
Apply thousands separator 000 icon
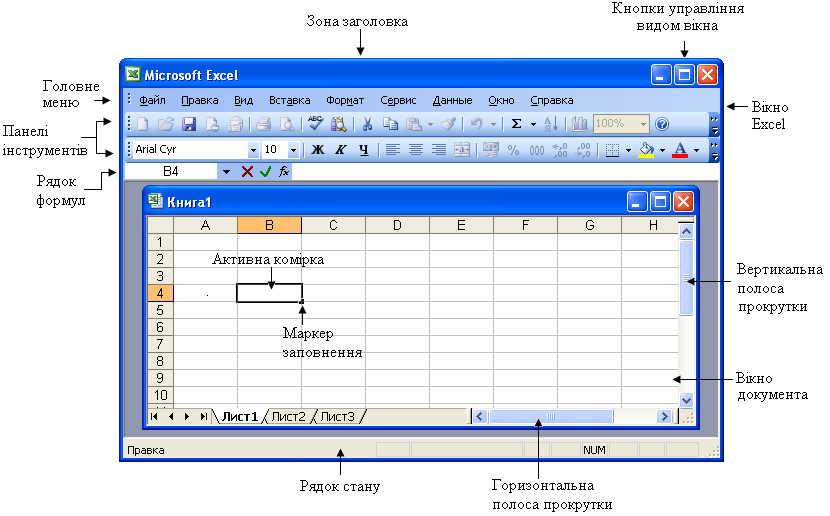[536, 151]
